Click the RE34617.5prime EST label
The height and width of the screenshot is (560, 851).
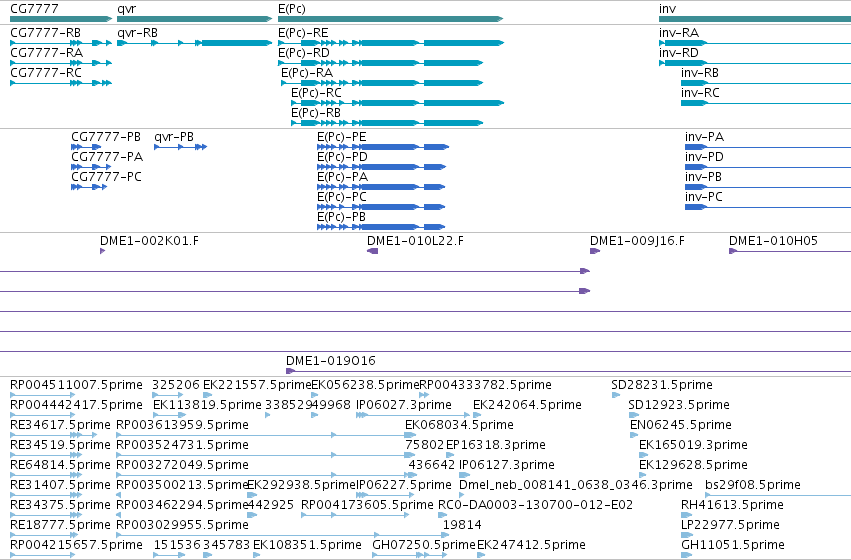coord(61,425)
